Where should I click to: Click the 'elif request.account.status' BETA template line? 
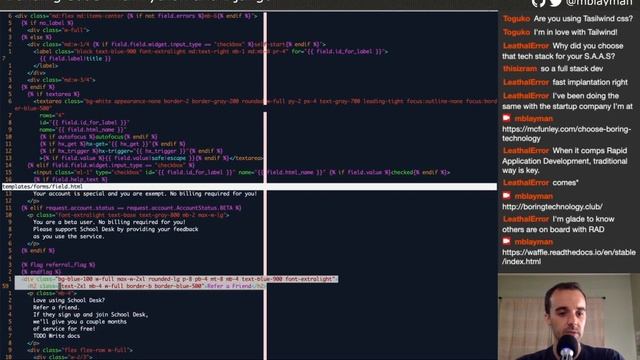click(131, 208)
